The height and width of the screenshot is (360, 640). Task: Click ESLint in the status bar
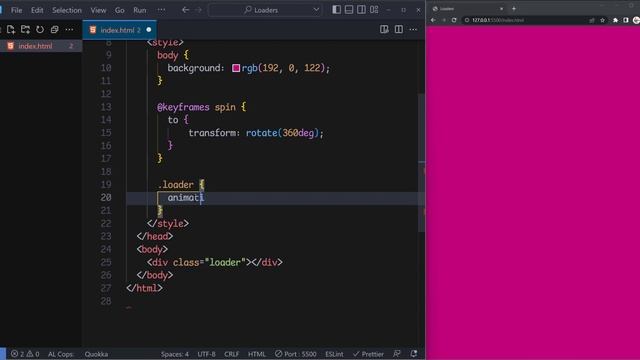point(334,354)
